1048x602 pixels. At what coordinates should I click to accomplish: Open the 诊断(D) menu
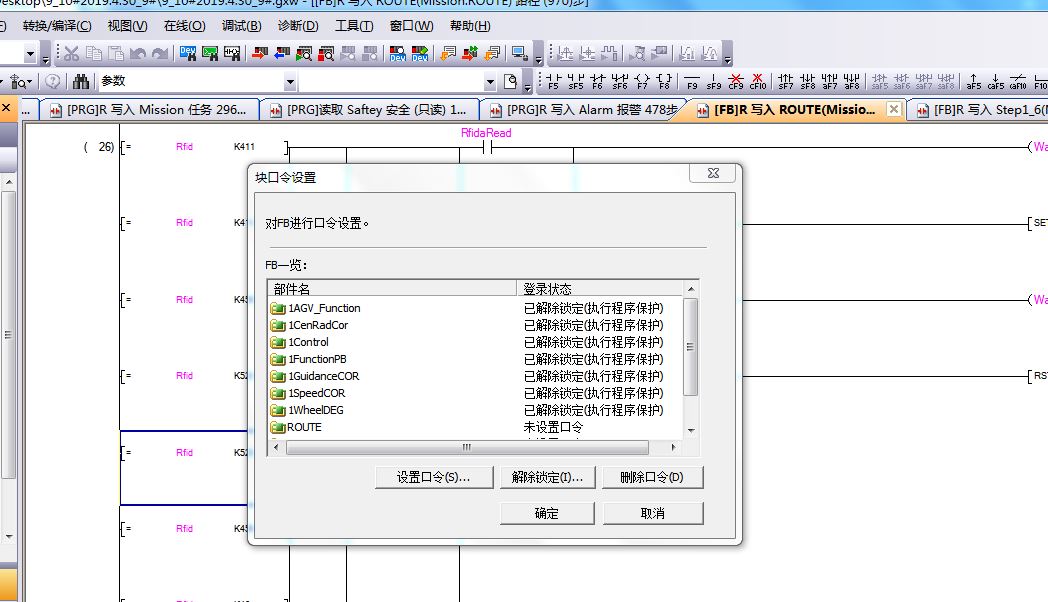click(x=297, y=26)
